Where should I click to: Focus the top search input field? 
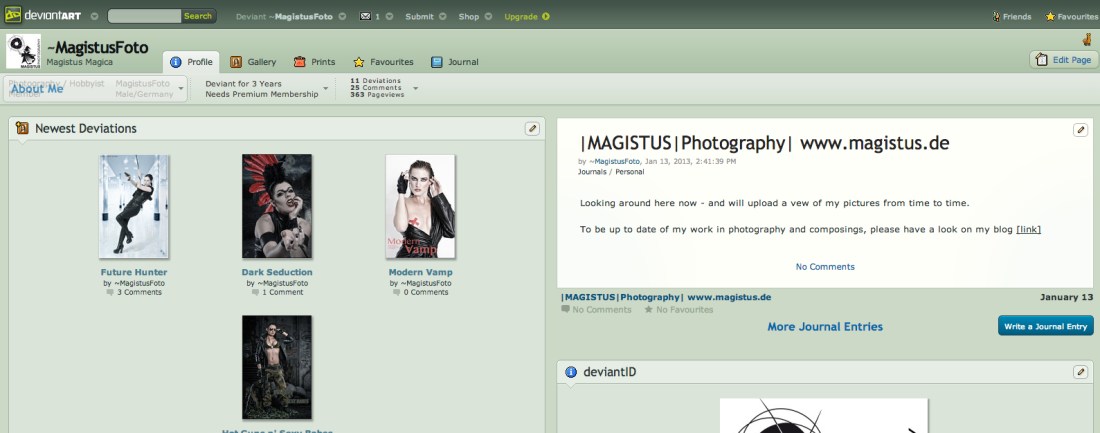(x=144, y=16)
